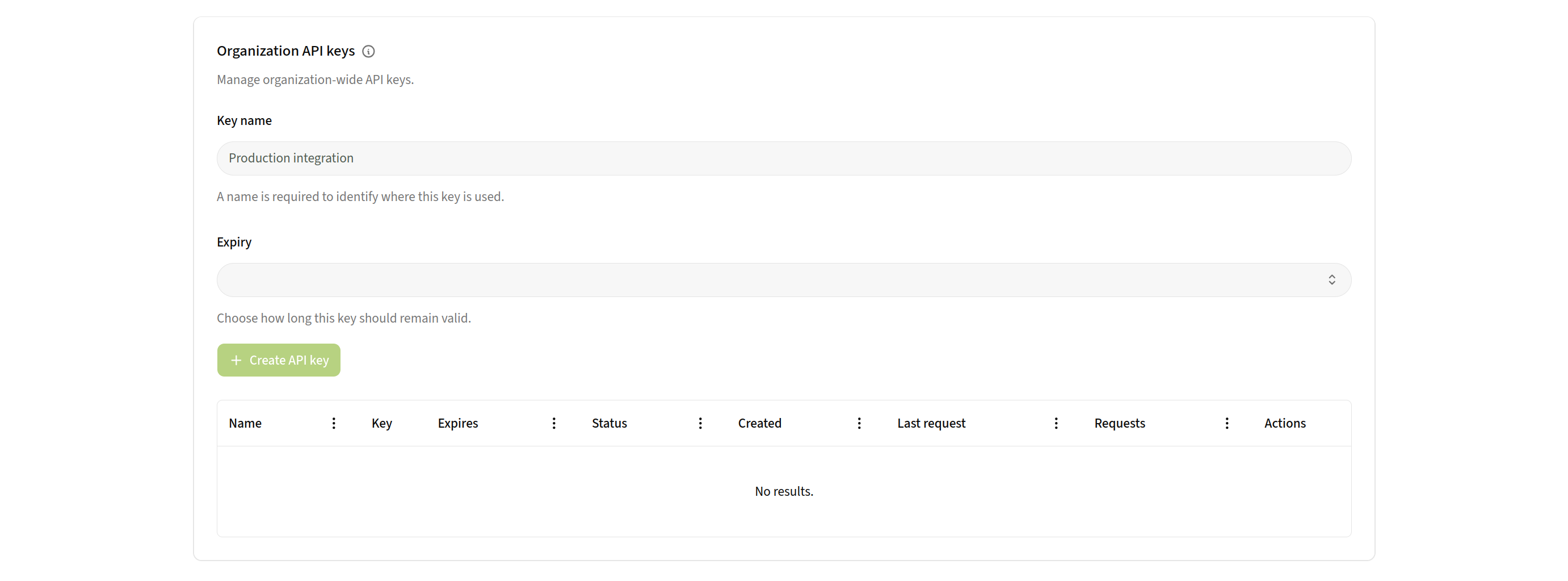Click the Create API key button
Viewport: 1568px width, 581px height.
(279, 360)
